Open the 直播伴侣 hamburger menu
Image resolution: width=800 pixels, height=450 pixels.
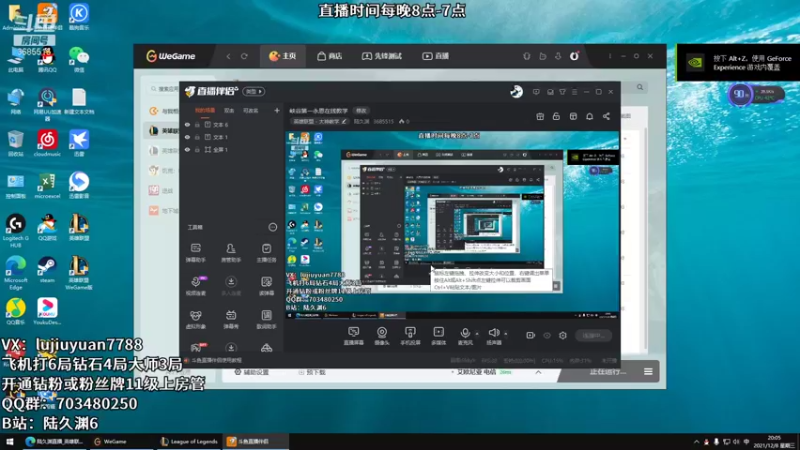574,92
